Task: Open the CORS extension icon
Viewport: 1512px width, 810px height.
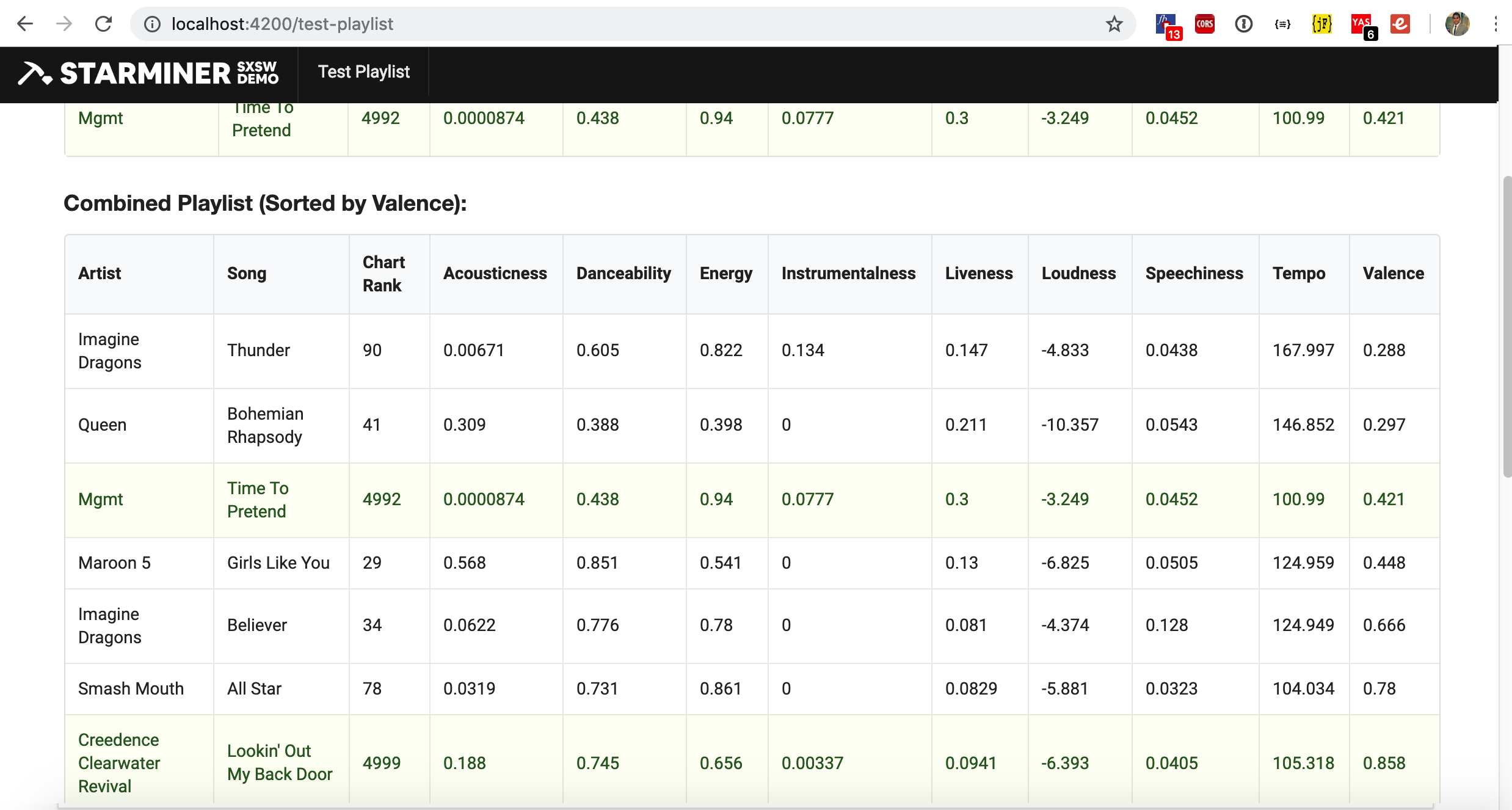Action: [1204, 24]
